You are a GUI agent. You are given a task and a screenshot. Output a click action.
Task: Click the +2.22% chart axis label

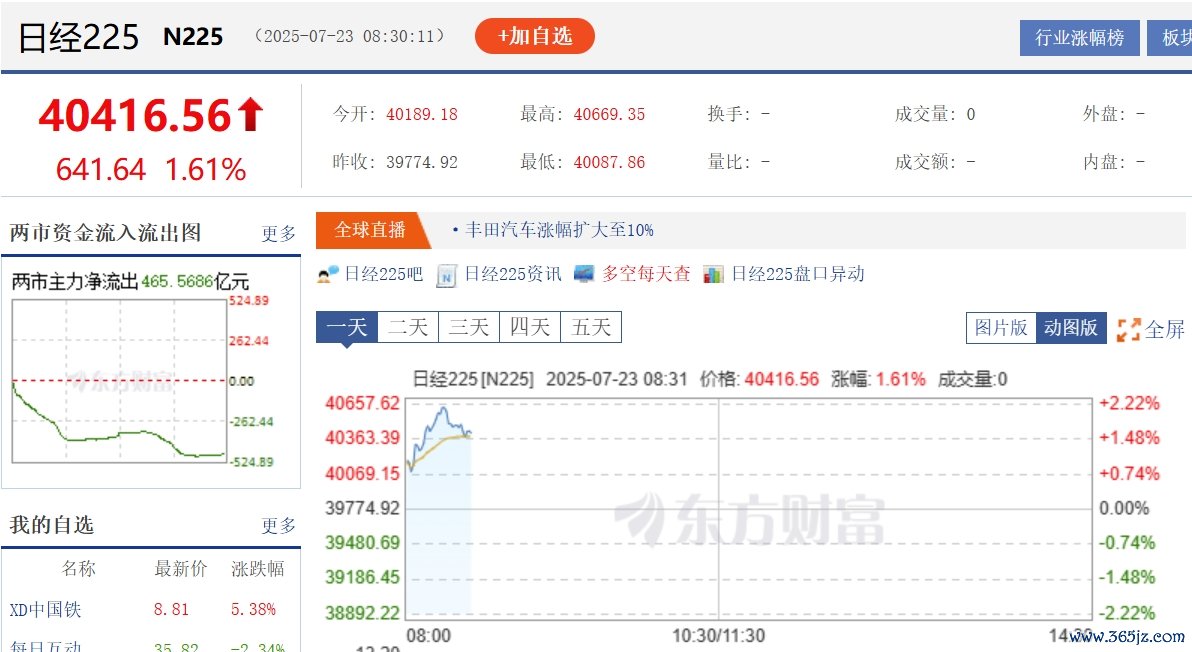click(1129, 403)
